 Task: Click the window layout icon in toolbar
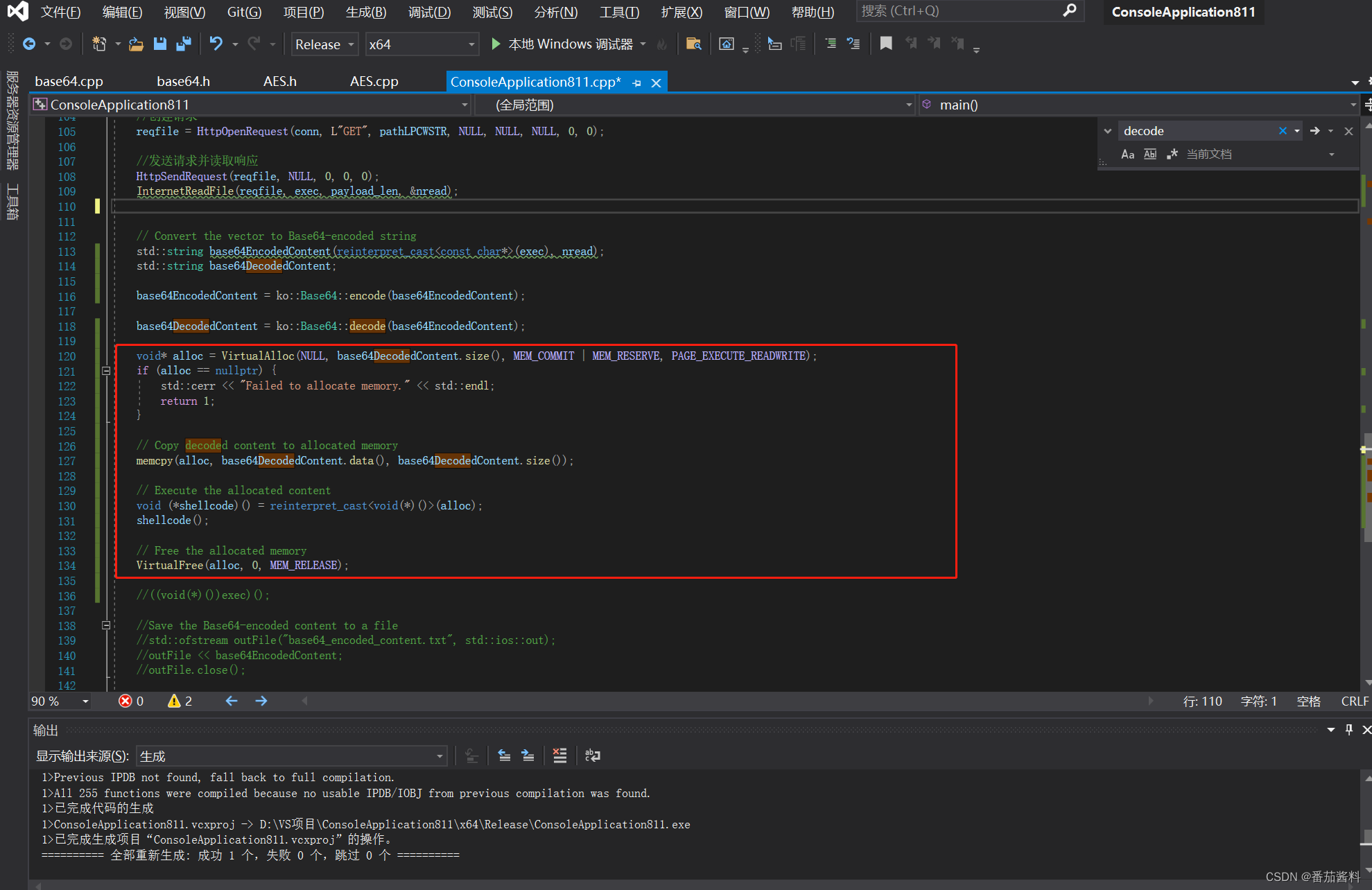[727, 44]
